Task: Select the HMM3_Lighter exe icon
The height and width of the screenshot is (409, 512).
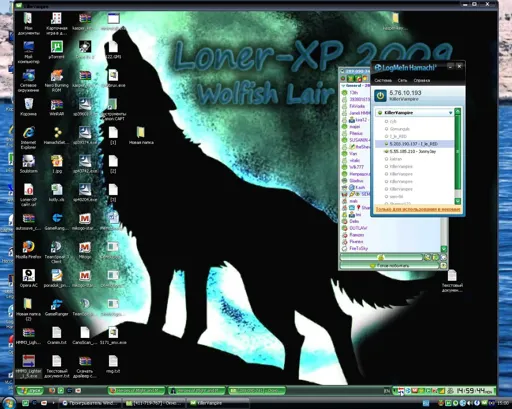Action: [x=28, y=366]
